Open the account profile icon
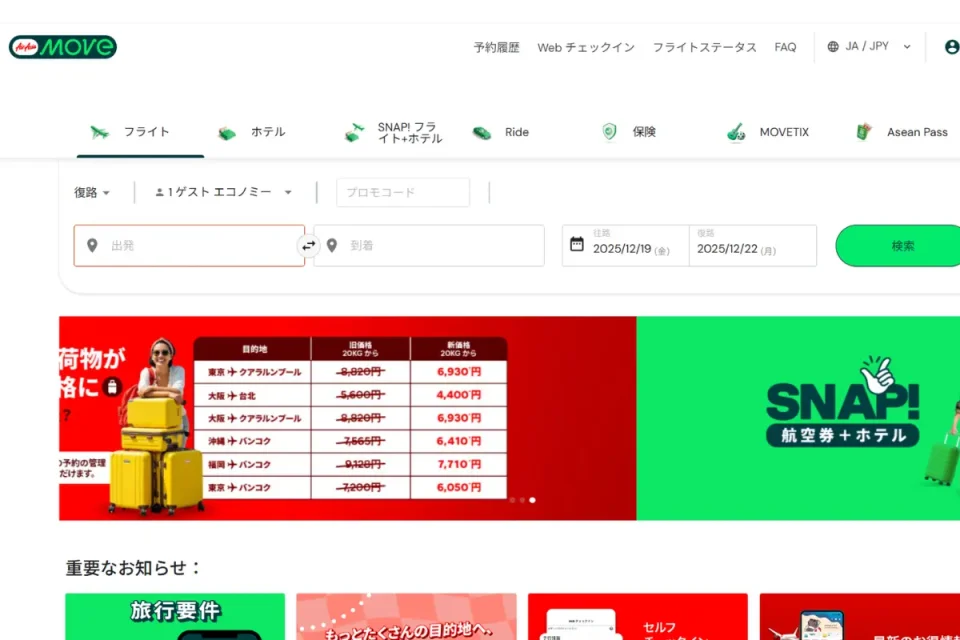The height and width of the screenshot is (640, 960). [951, 46]
